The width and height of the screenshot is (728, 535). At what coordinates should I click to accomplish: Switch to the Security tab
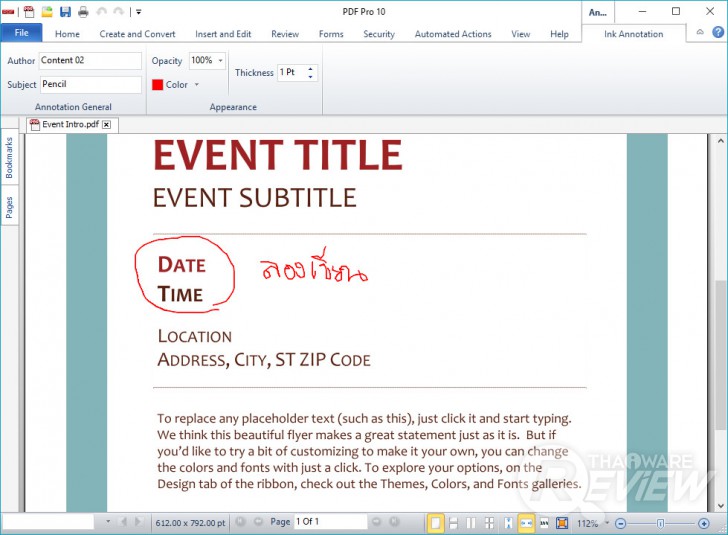(379, 34)
